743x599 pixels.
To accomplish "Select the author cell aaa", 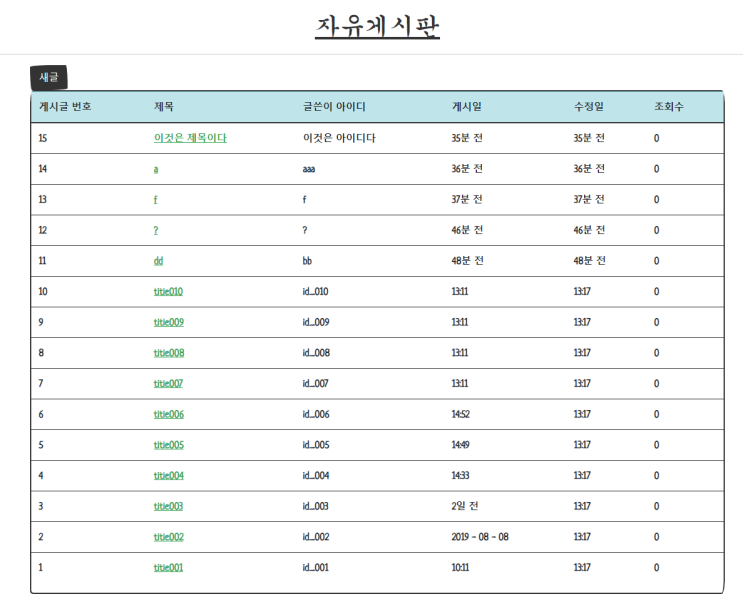I will pyautogui.click(x=309, y=169).
